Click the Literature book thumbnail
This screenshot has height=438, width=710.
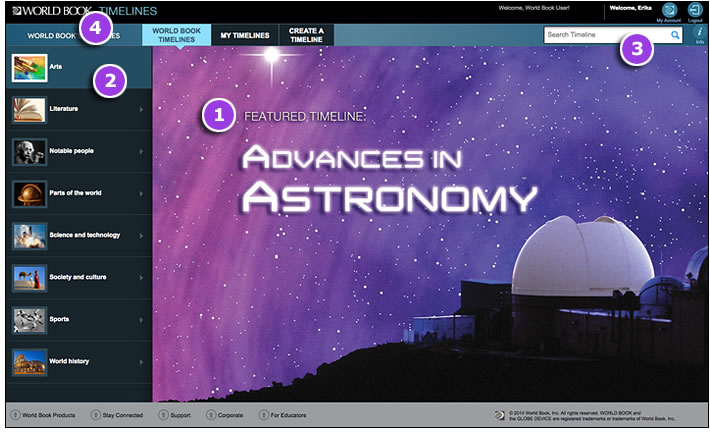coord(29,110)
